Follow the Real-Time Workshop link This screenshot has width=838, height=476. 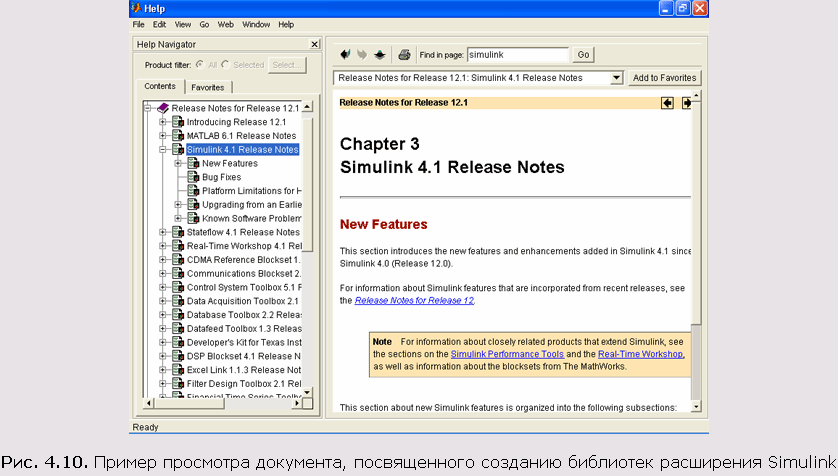[640, 354]
